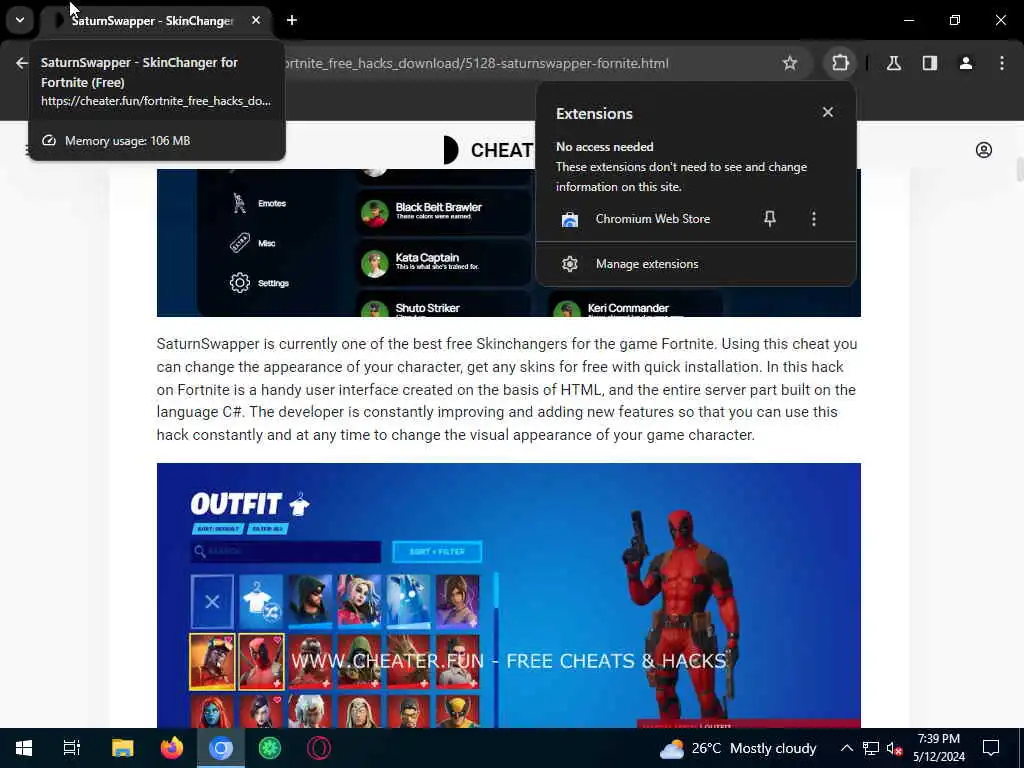
Task: Launch Firefox from taskbar
Action: pyautogui.click(x=172, y=748)
